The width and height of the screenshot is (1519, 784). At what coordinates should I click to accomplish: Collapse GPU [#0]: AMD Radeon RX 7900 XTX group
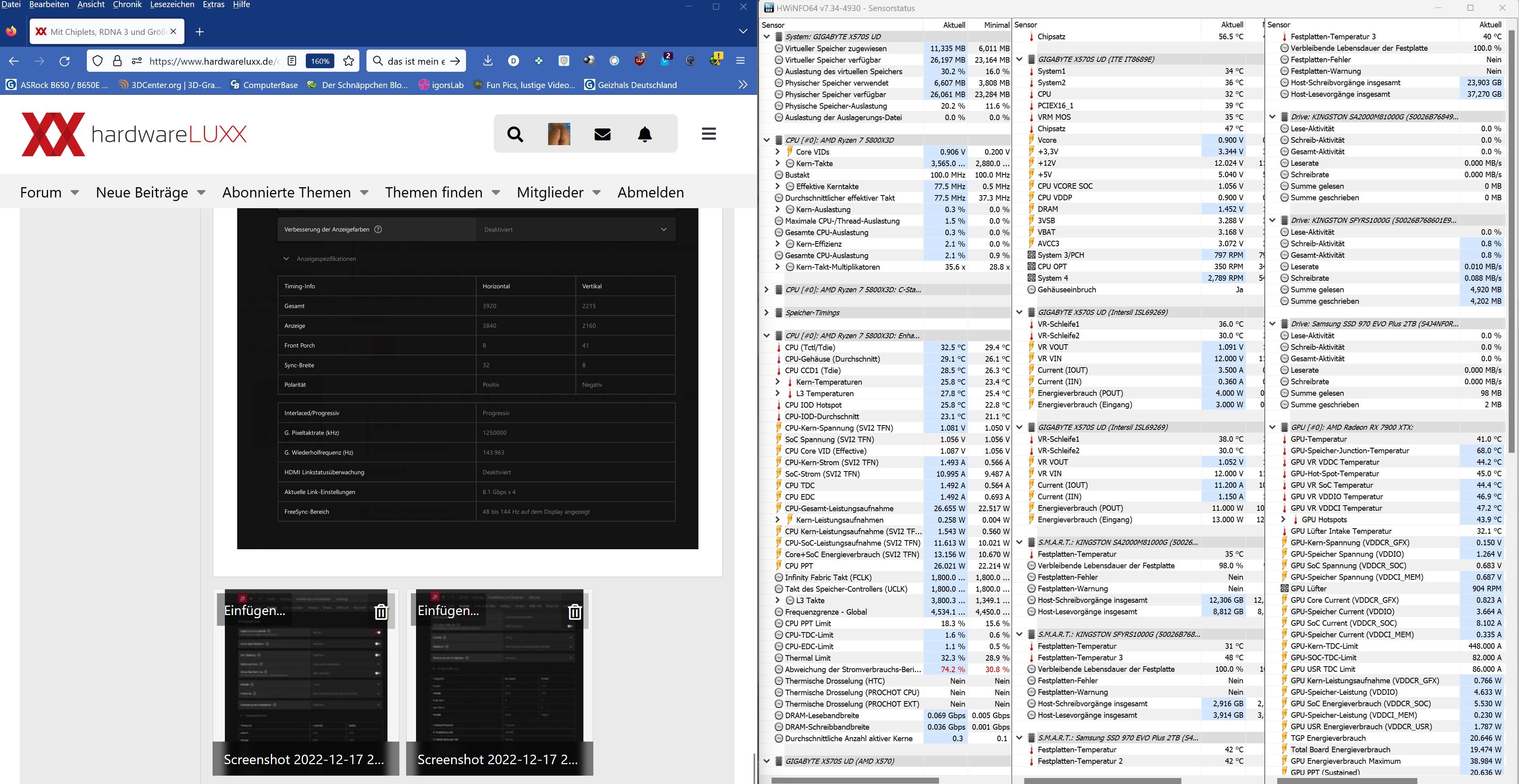(x=1272, y=427)
